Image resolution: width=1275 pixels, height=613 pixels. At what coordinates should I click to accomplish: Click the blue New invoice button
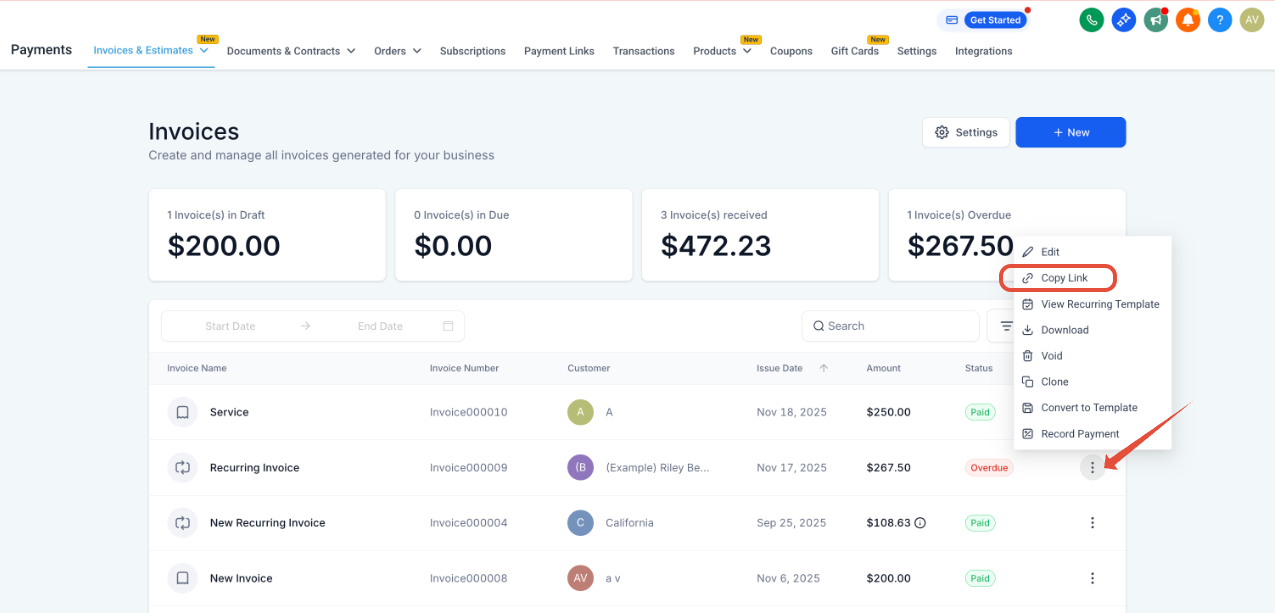(1070, 132)
